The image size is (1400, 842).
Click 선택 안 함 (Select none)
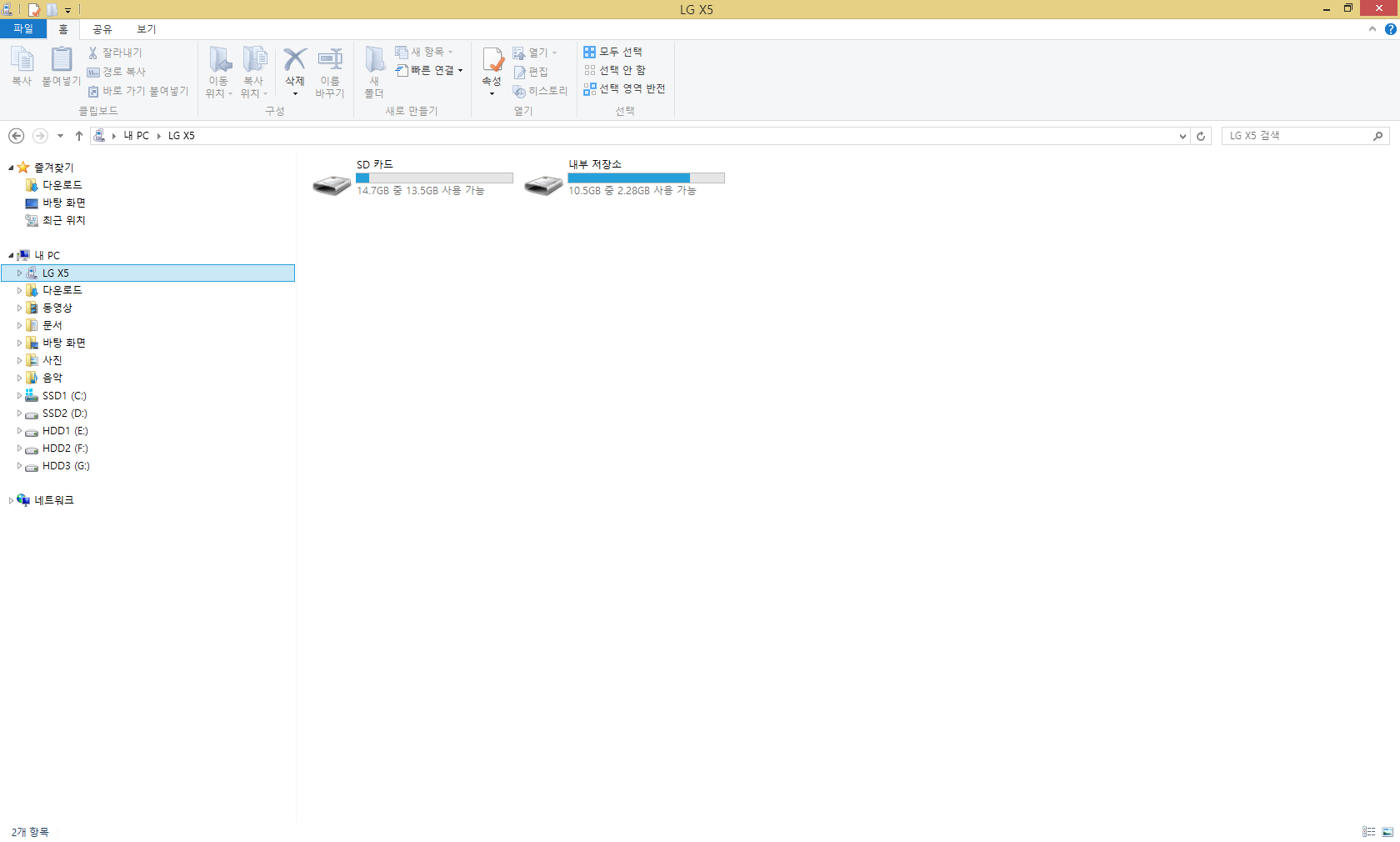(x=614, y=70)
